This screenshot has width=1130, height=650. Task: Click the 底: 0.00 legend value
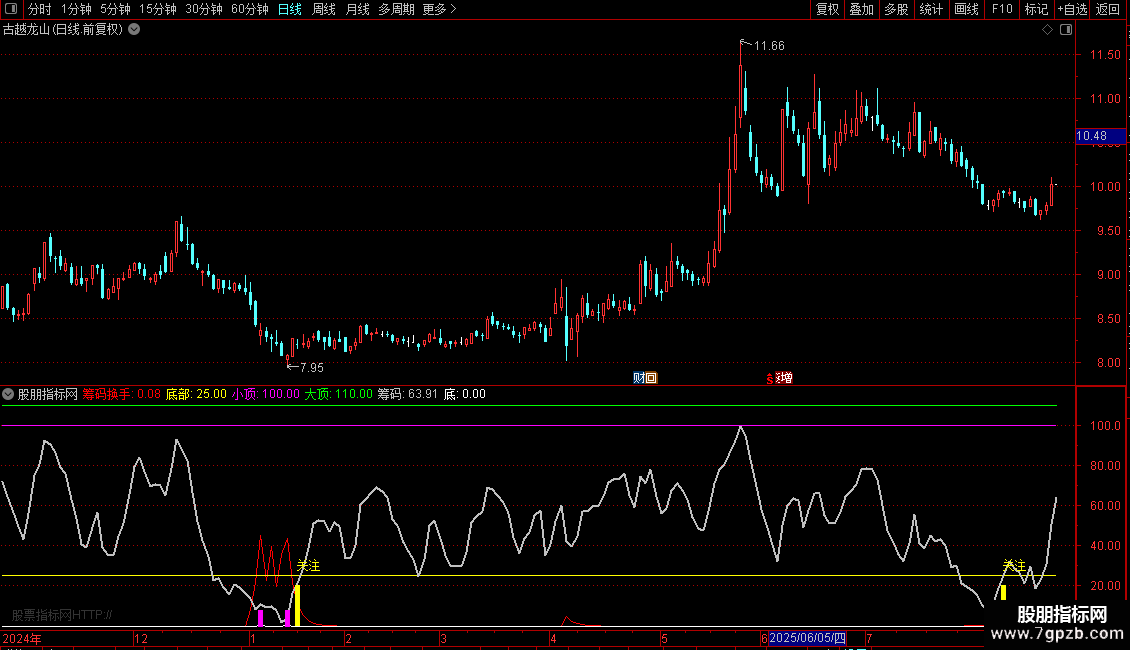pyautogui.click(x=464, y=394)
